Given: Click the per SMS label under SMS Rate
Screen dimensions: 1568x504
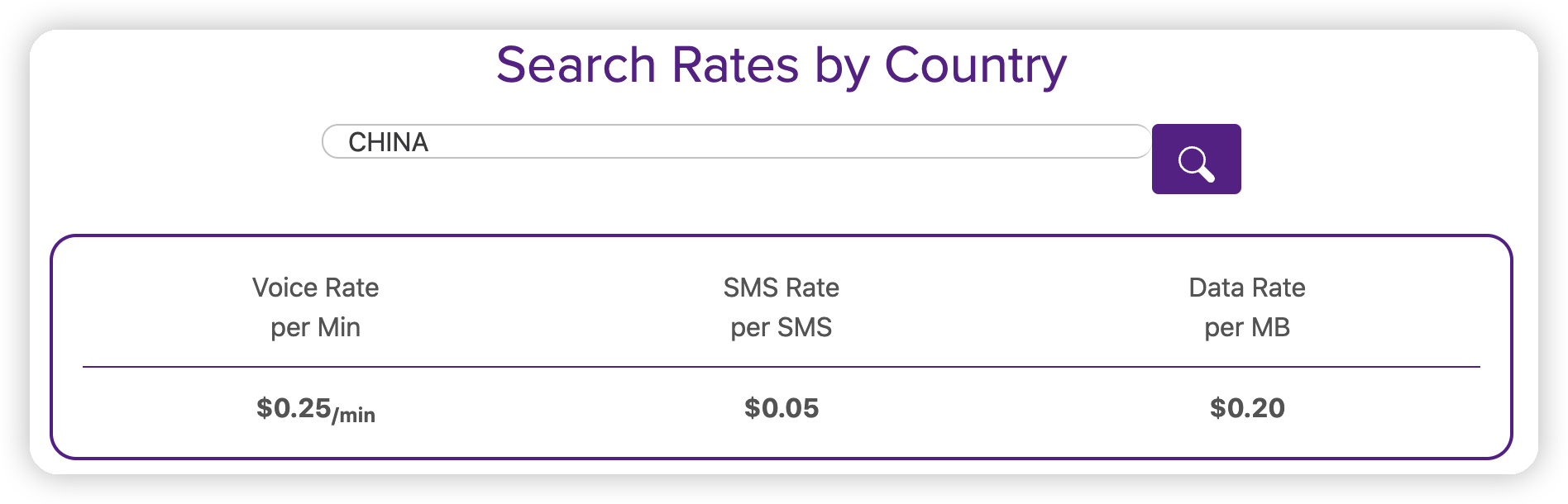Looking at the screenshot, I should [x=782, y=328].
